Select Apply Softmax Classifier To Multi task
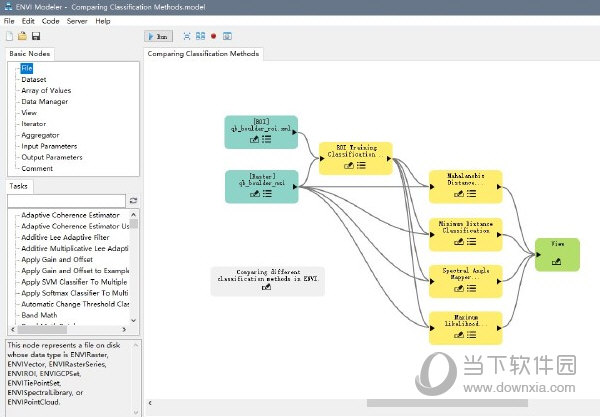Viewport: 600px width, 417px height. point(75,293)
